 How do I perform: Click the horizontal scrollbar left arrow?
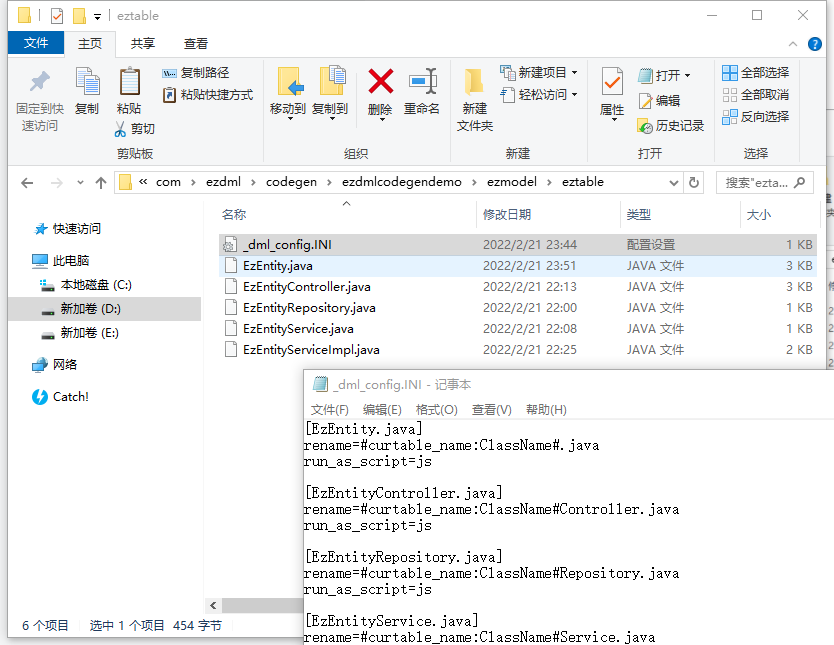coord(213,606)
